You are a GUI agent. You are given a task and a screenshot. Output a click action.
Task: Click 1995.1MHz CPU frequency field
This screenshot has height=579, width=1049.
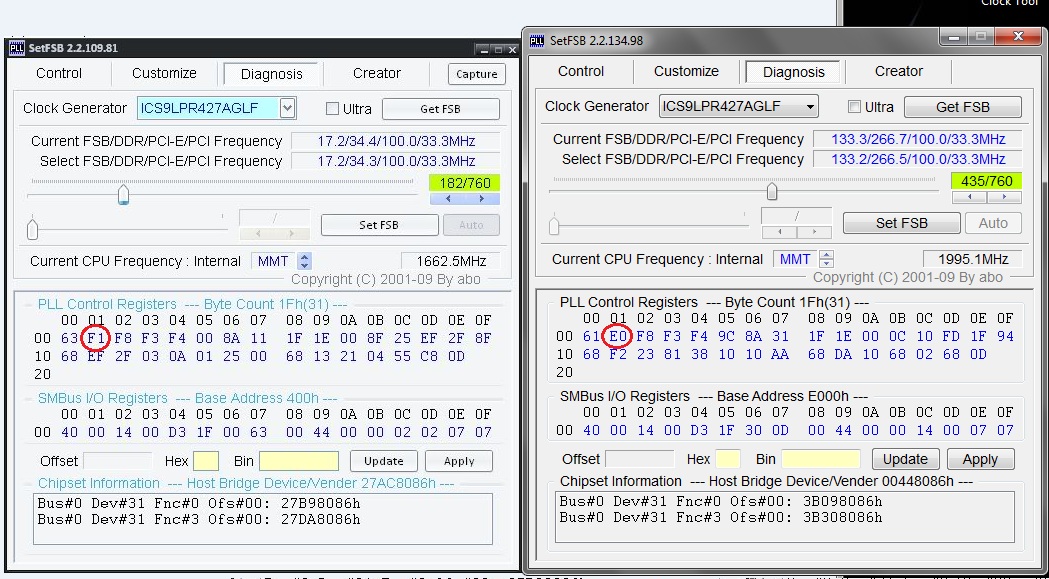[x=972, y=259]
